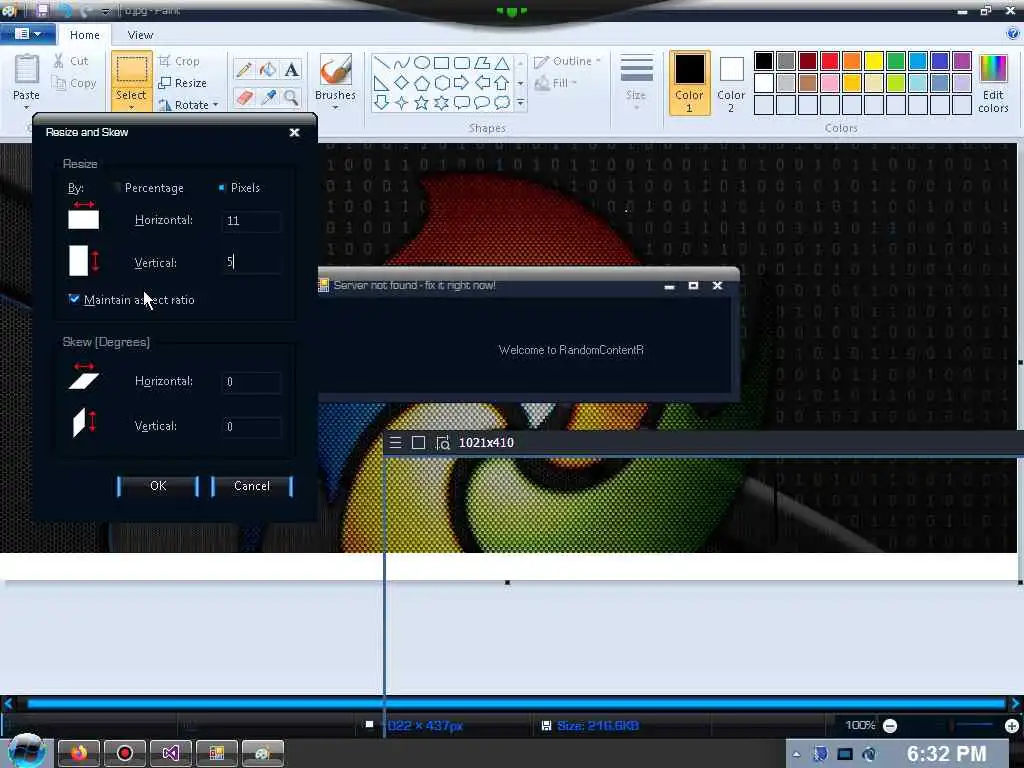The height and width of the screenshot is (768, 1024).
Task: Select the Text tool
Action: tap(291, 70)
